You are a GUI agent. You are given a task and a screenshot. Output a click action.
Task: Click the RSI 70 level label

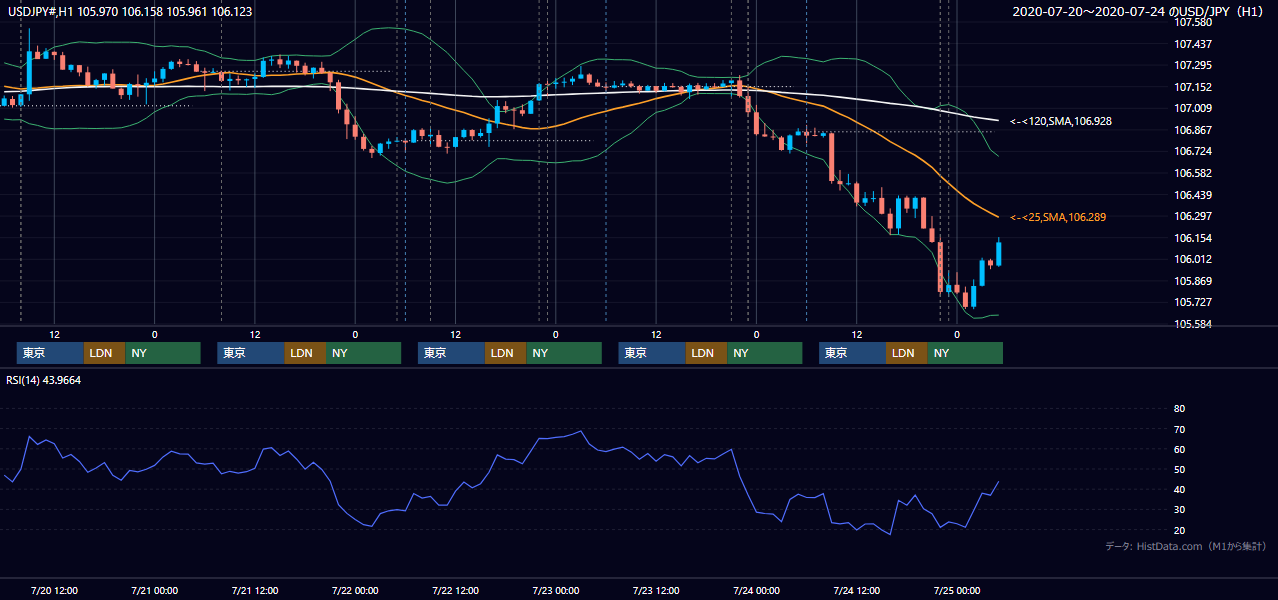pyautogui.click(x=1179, y=429)
